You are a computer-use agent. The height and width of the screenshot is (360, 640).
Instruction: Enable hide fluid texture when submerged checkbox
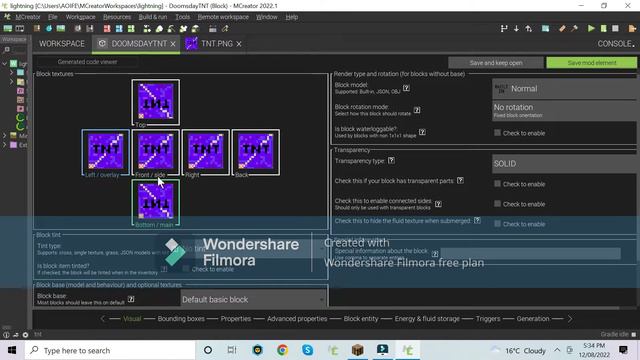pyautogui.click(x=497, y=224)
